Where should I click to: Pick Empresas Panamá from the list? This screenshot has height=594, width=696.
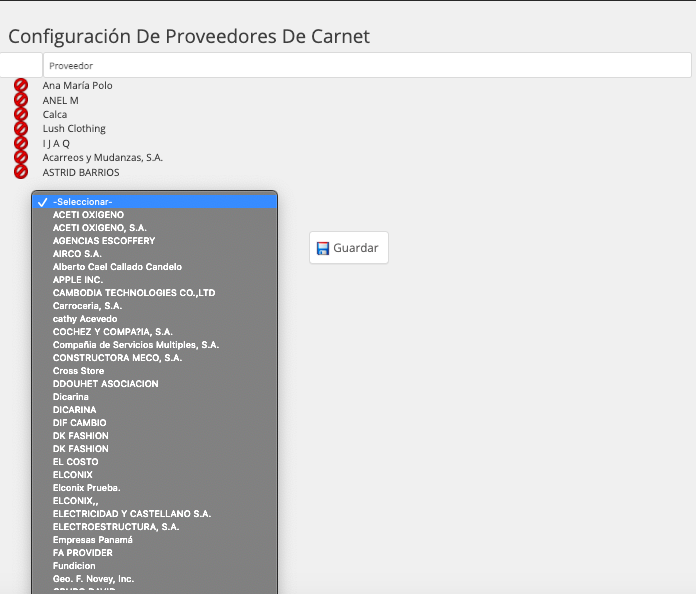(x=154, y=540)
